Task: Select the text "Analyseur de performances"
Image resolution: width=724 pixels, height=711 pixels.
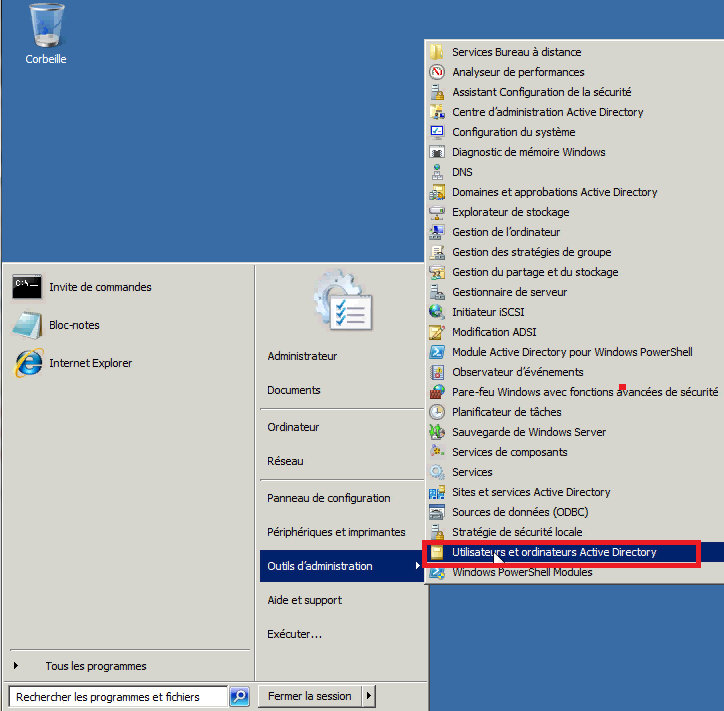Action: 518,72
